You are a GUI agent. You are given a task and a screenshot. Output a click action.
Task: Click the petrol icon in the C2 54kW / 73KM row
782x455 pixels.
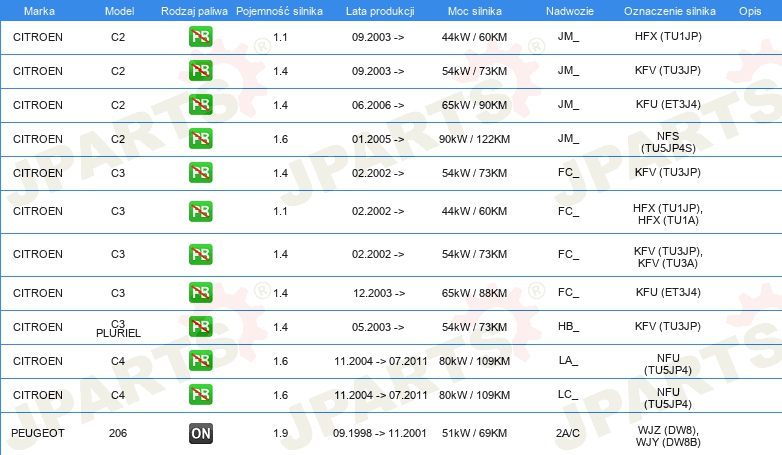point(200,71)
